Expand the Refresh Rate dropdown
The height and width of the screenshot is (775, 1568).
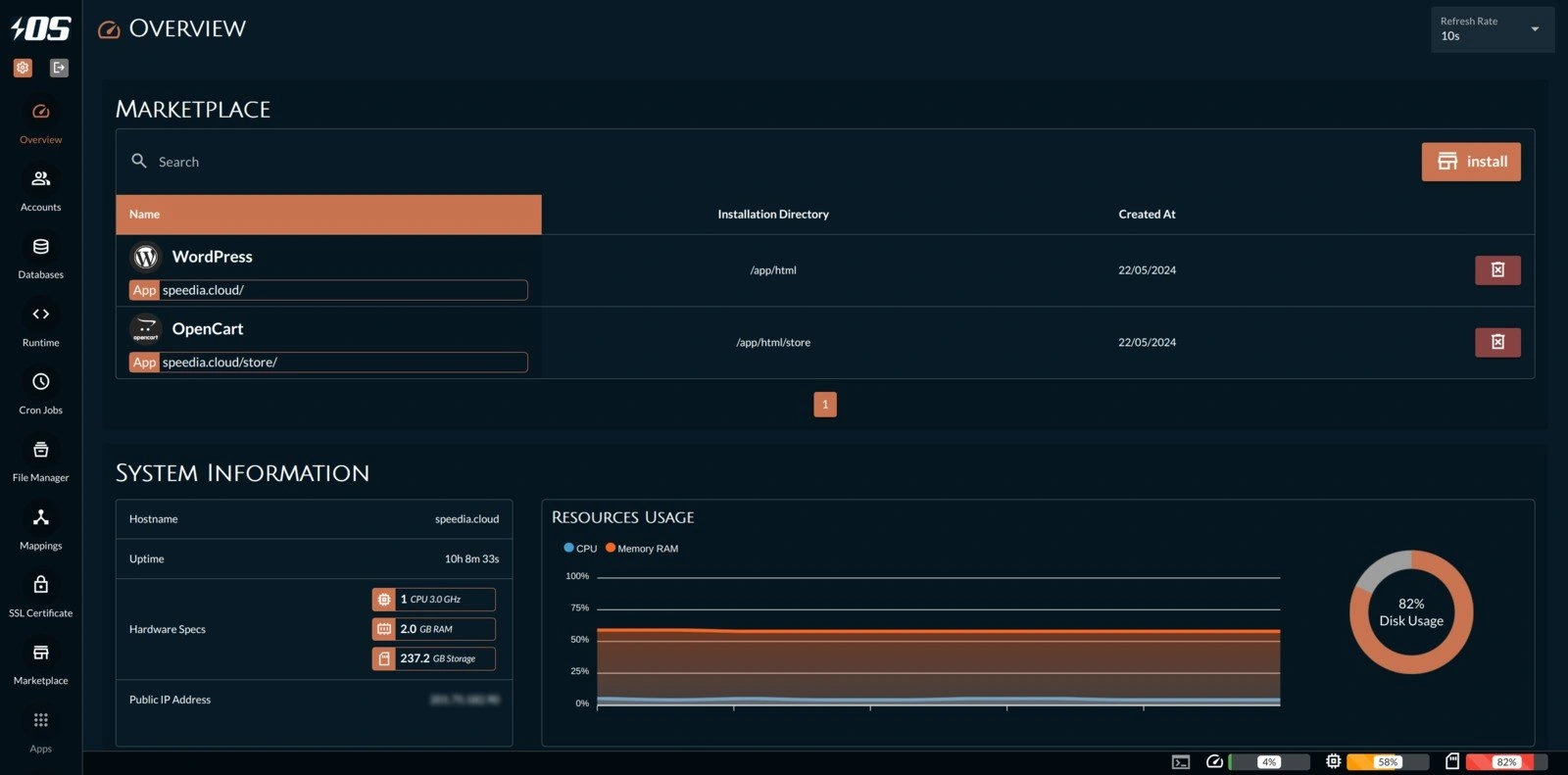[1491, 29]
